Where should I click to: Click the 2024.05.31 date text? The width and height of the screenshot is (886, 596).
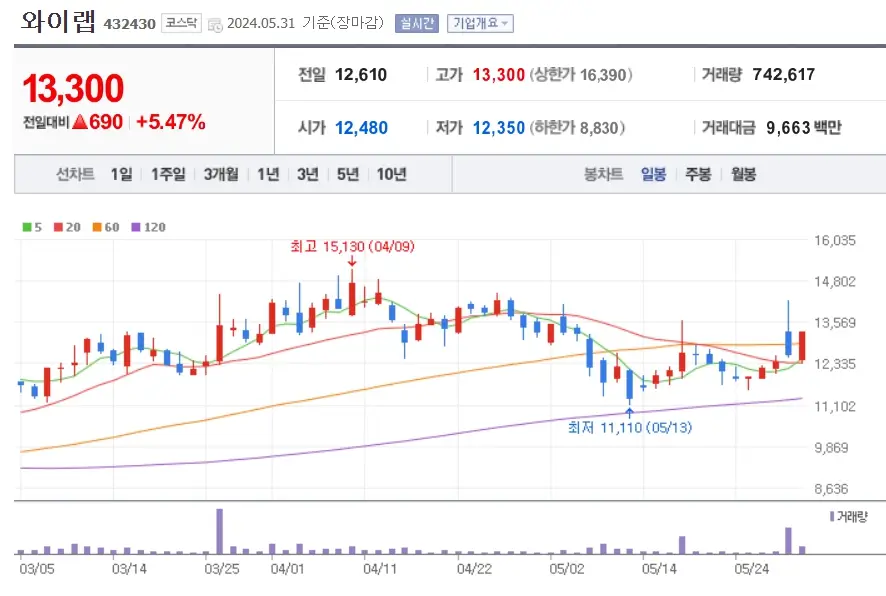coord(261,23)
